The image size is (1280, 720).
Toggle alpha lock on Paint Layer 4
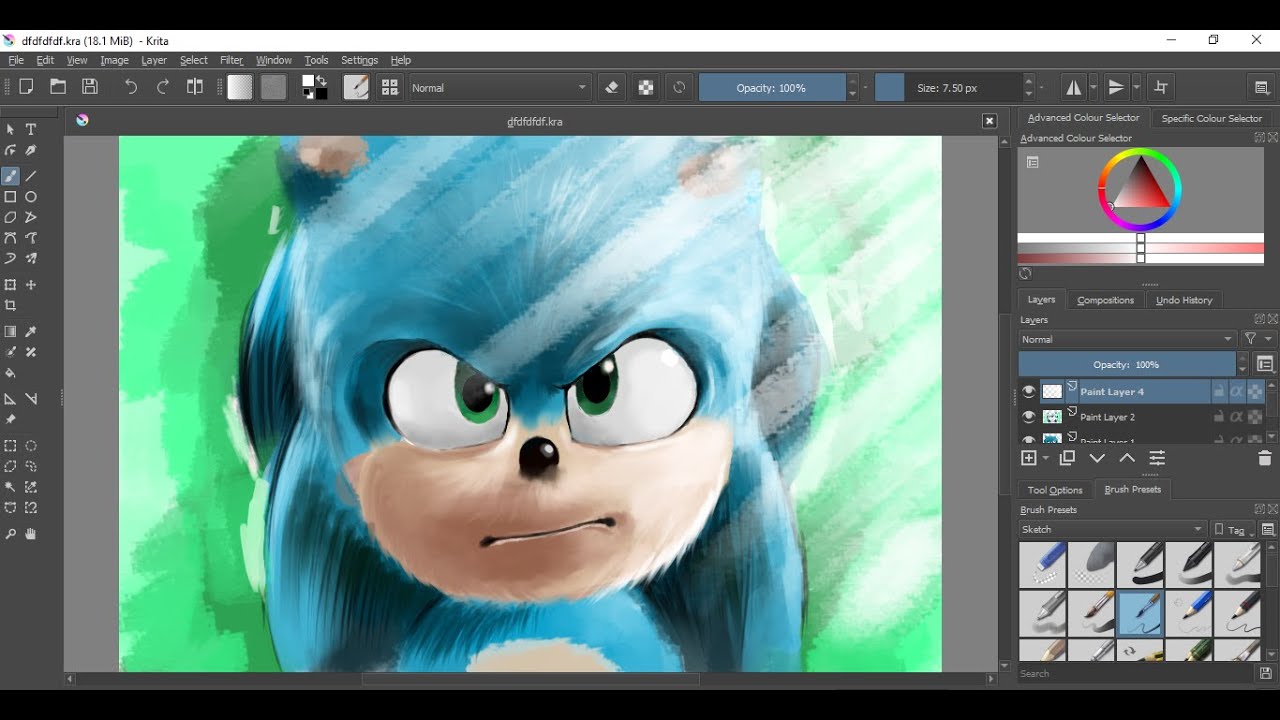1255,392
